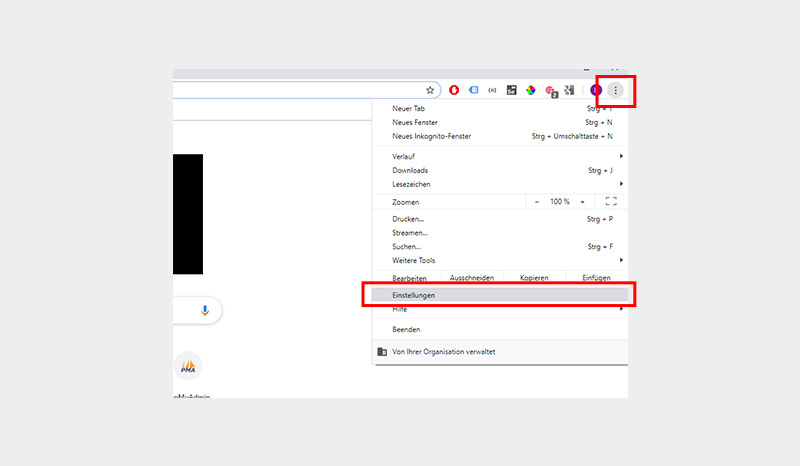This screenshot has width=800, height=466.
Task: Click the bookmark star in address bar
Action: pos(430,90)
